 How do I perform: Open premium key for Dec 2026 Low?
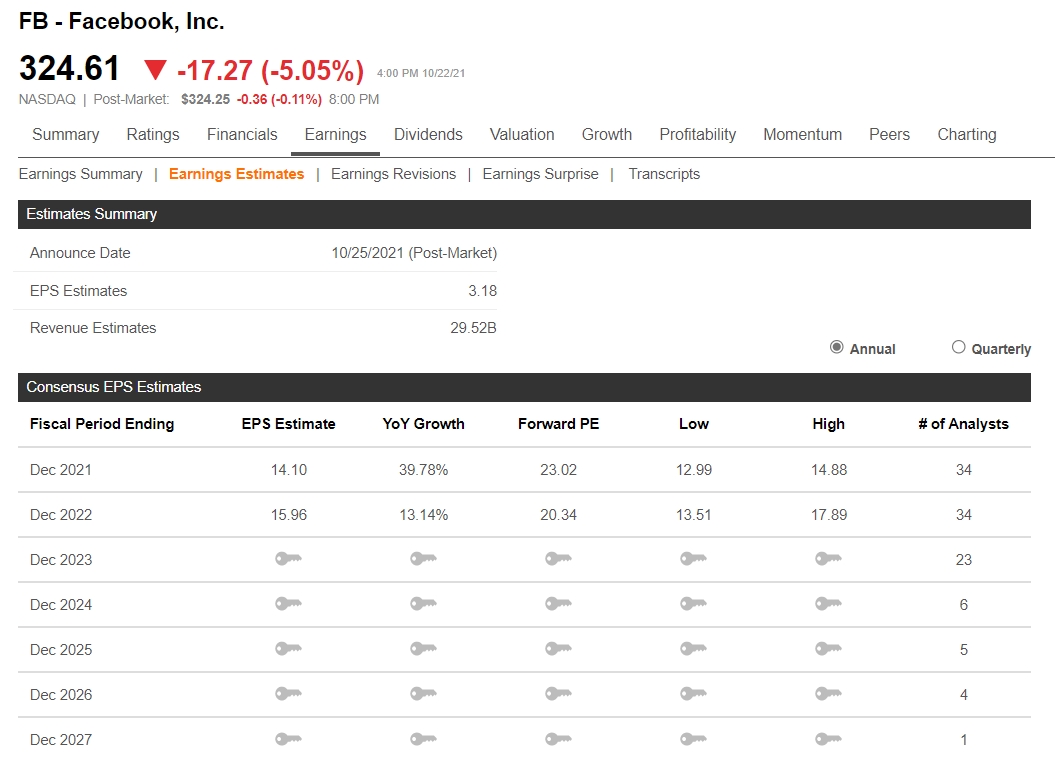pyautogui.click(x=694, y=694)
